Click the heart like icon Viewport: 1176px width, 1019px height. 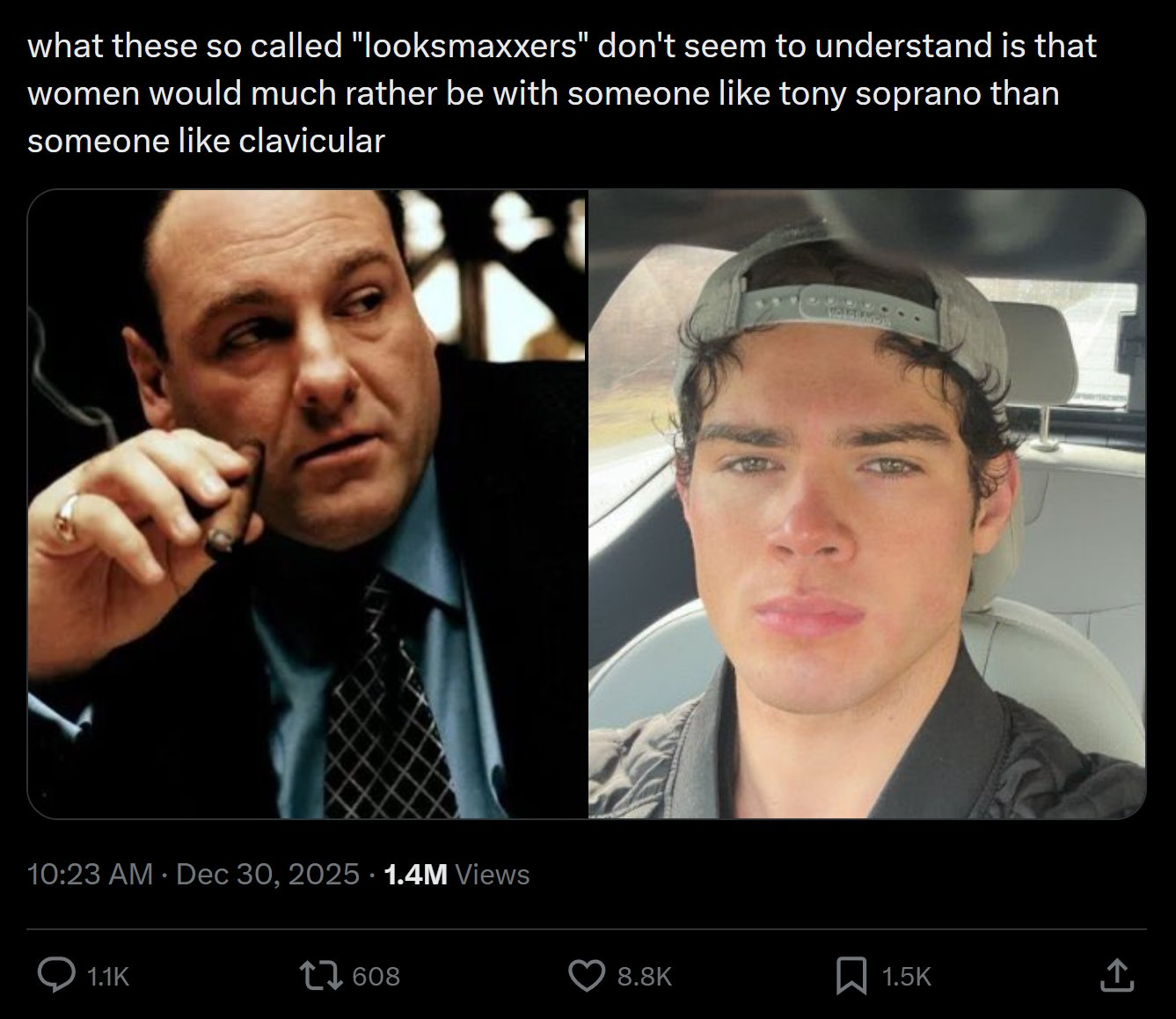(x=586, y=975)
